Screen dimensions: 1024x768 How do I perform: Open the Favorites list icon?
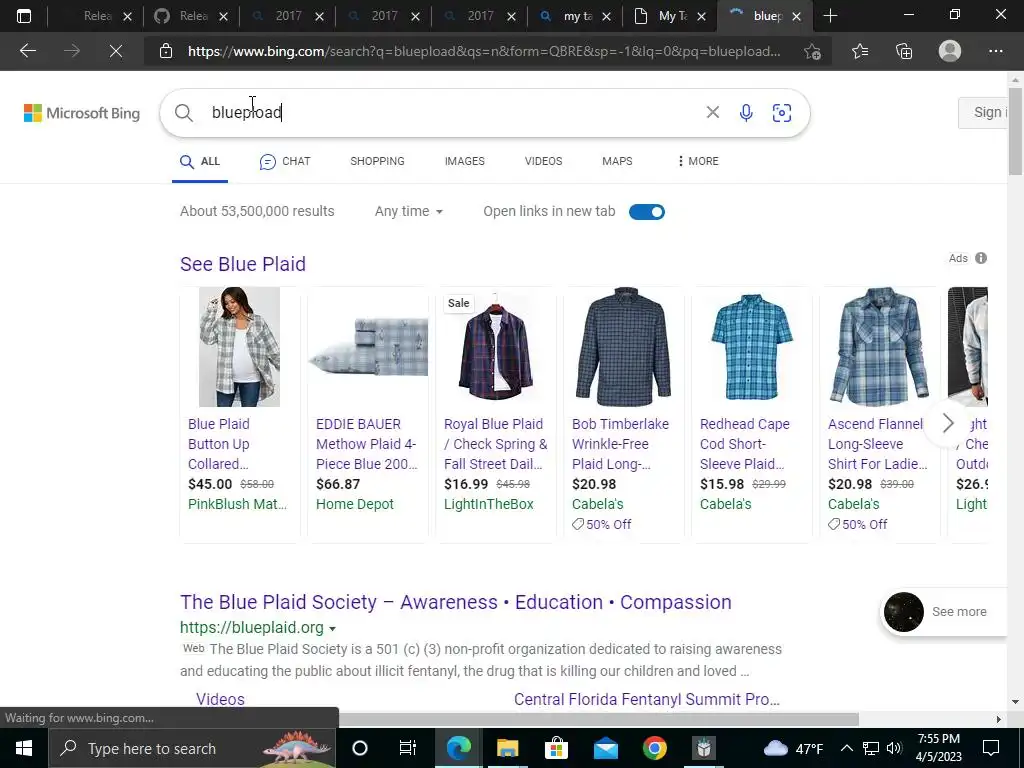pos(860,51)
